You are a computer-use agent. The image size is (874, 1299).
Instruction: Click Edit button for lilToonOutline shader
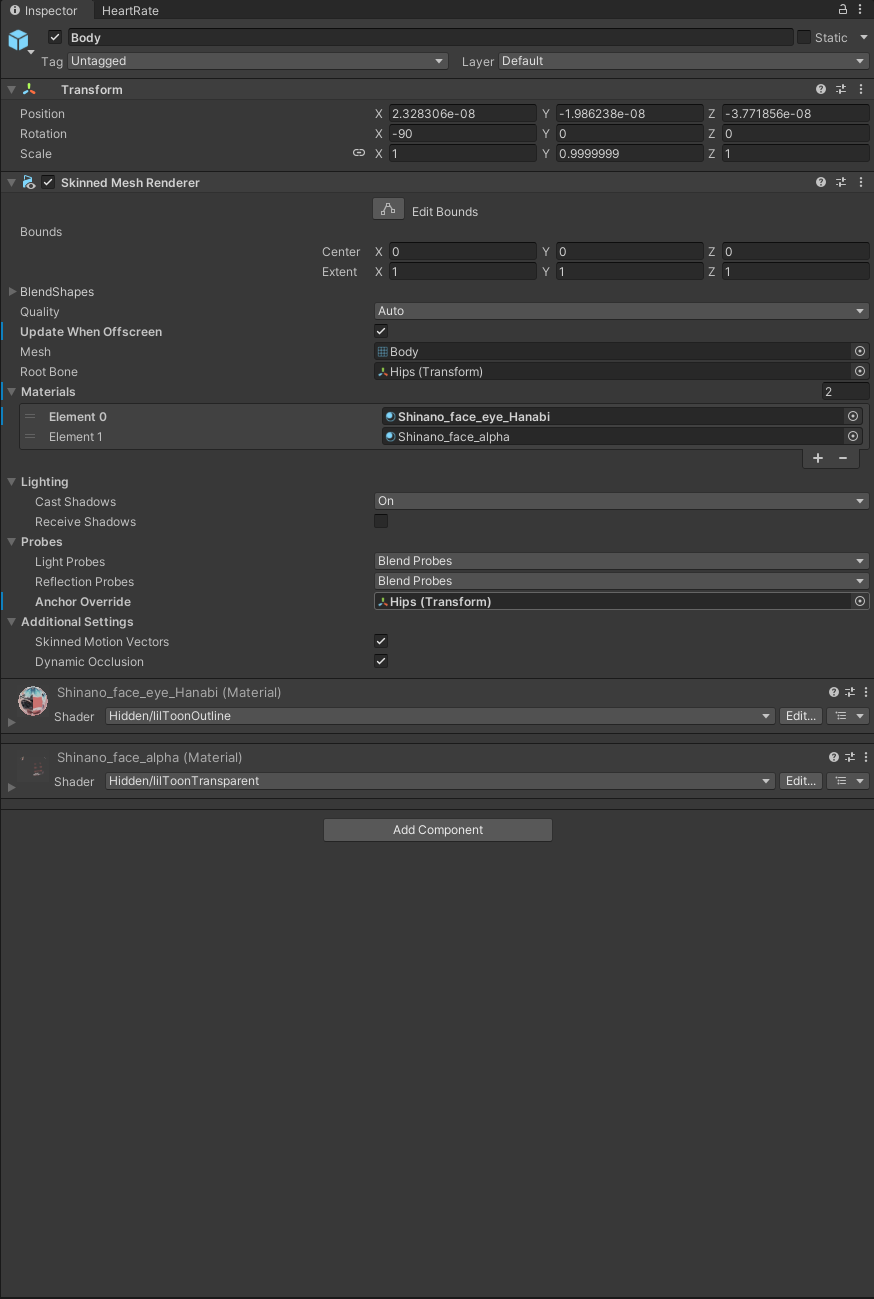800,716
